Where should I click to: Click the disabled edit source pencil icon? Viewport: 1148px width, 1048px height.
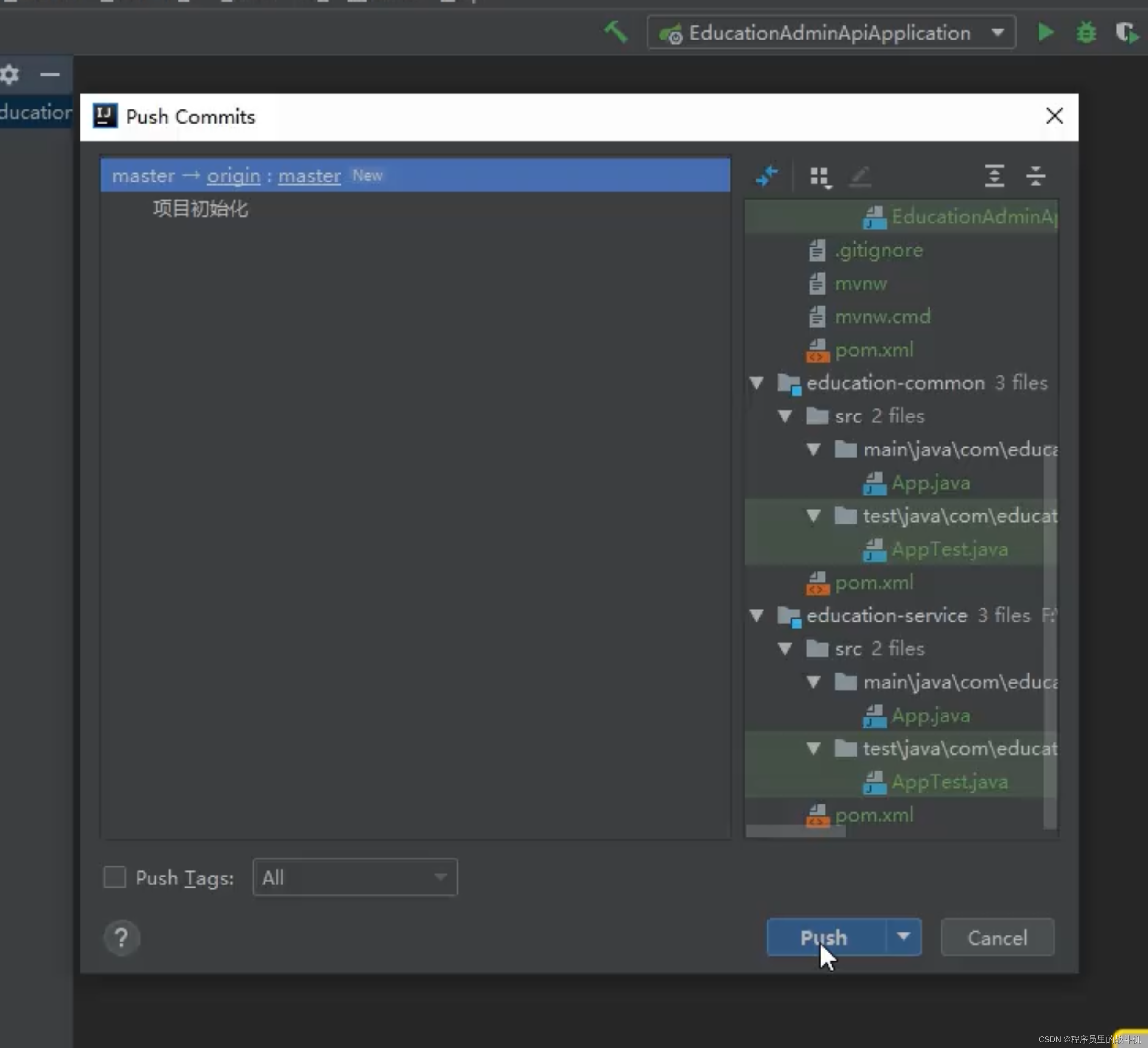pyautogui.click(x=860, y=176)
